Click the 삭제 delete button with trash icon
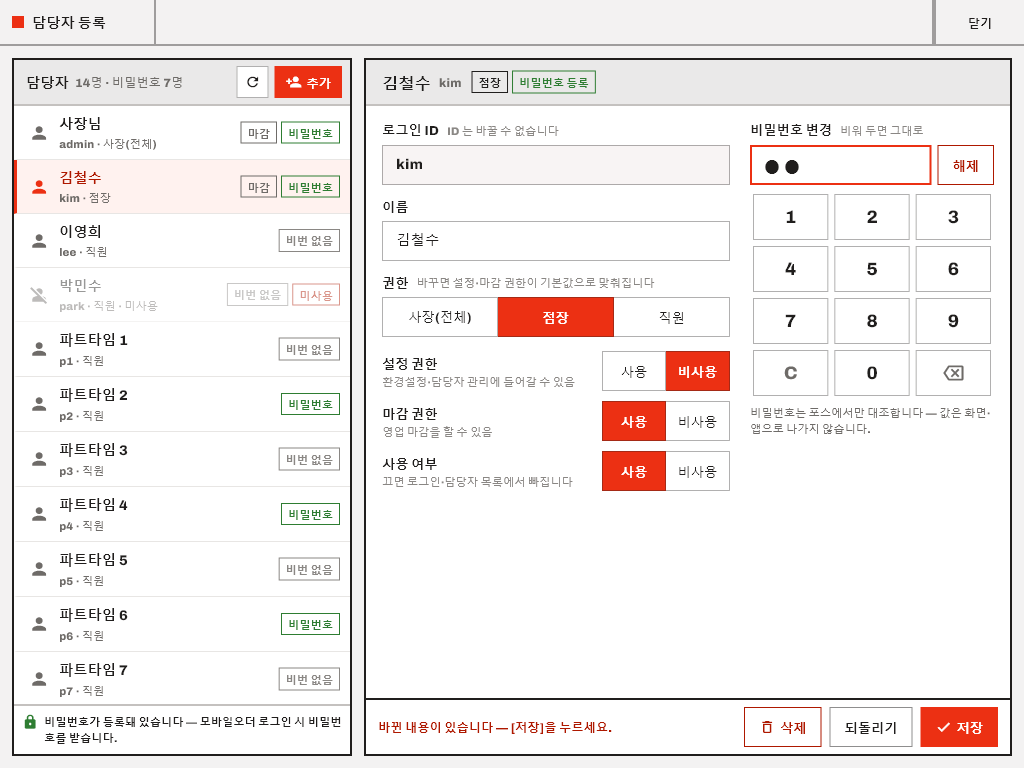This screenshot has height=768, width=1024. 782,727
